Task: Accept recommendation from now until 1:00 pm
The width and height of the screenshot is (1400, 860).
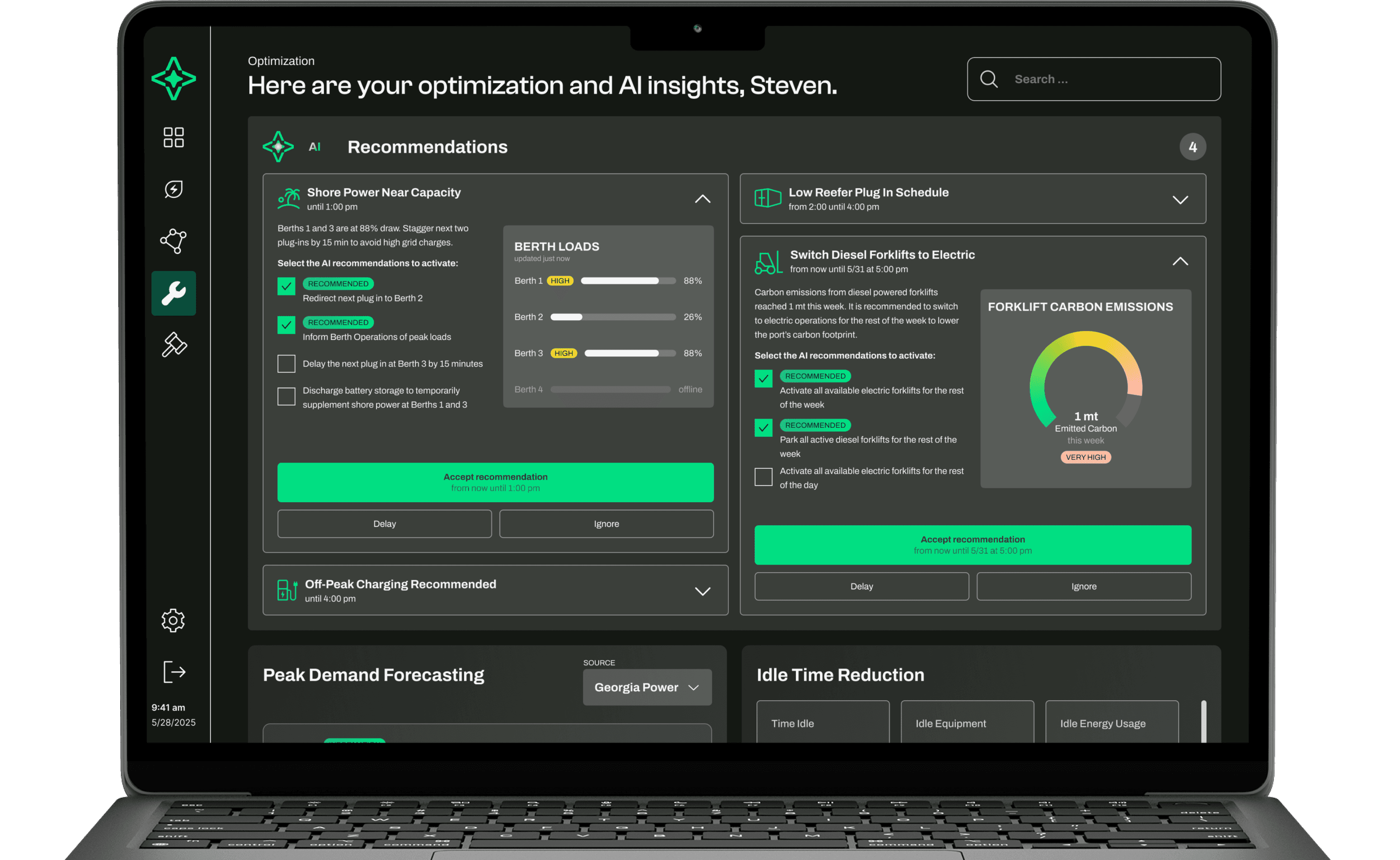Action: [495, 482]
